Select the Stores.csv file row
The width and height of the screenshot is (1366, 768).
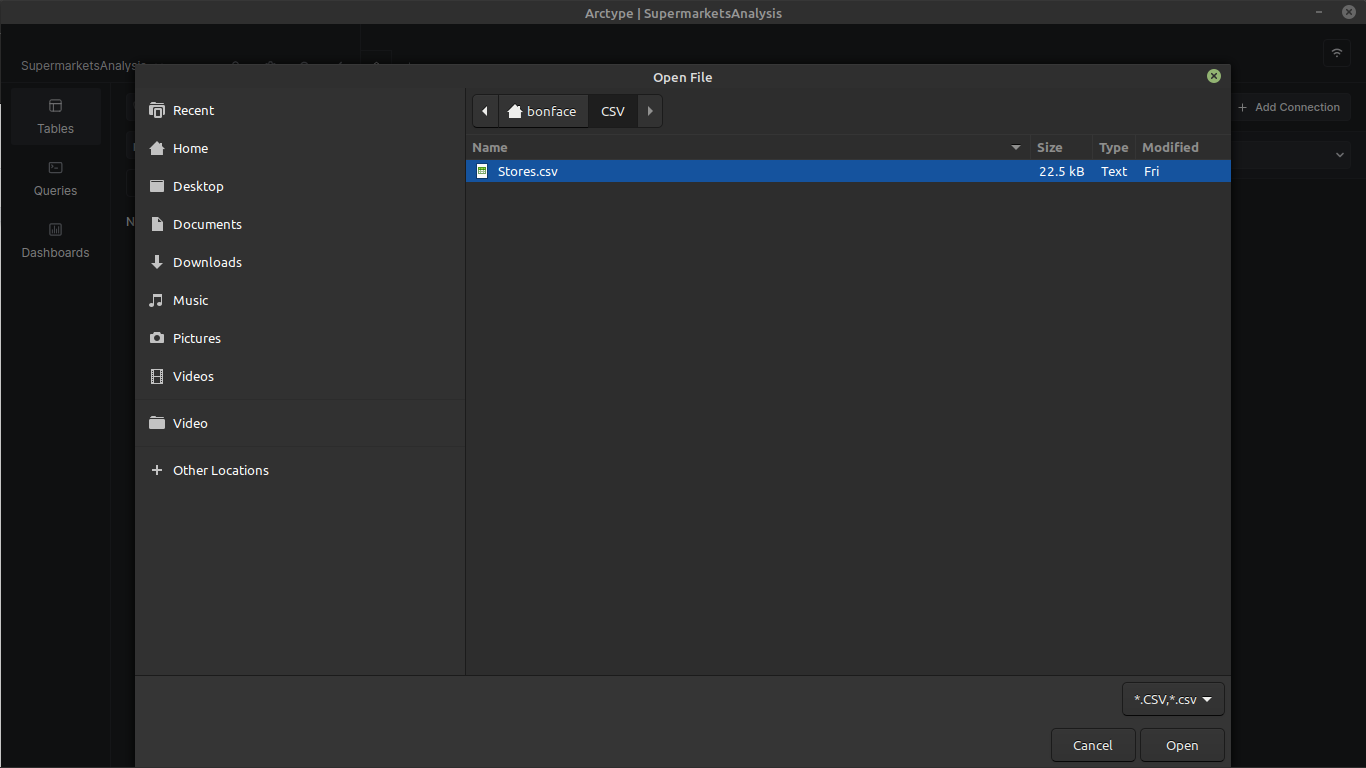[528, 171]
